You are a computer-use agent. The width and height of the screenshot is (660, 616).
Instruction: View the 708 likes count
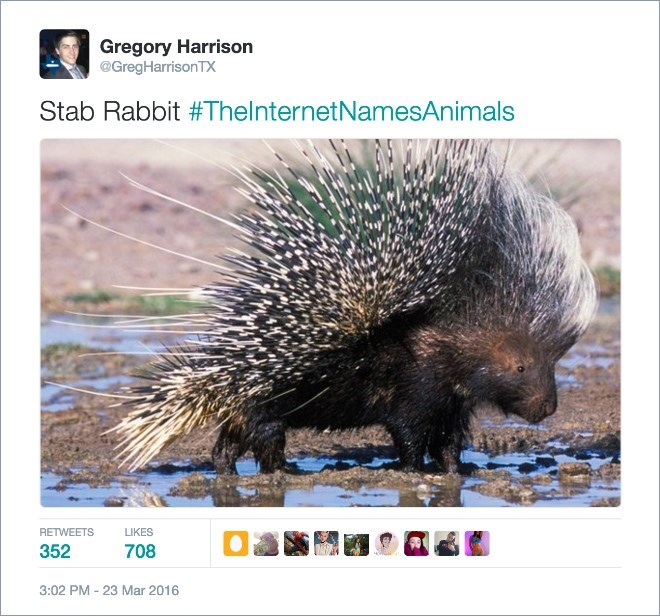[140, 551]
